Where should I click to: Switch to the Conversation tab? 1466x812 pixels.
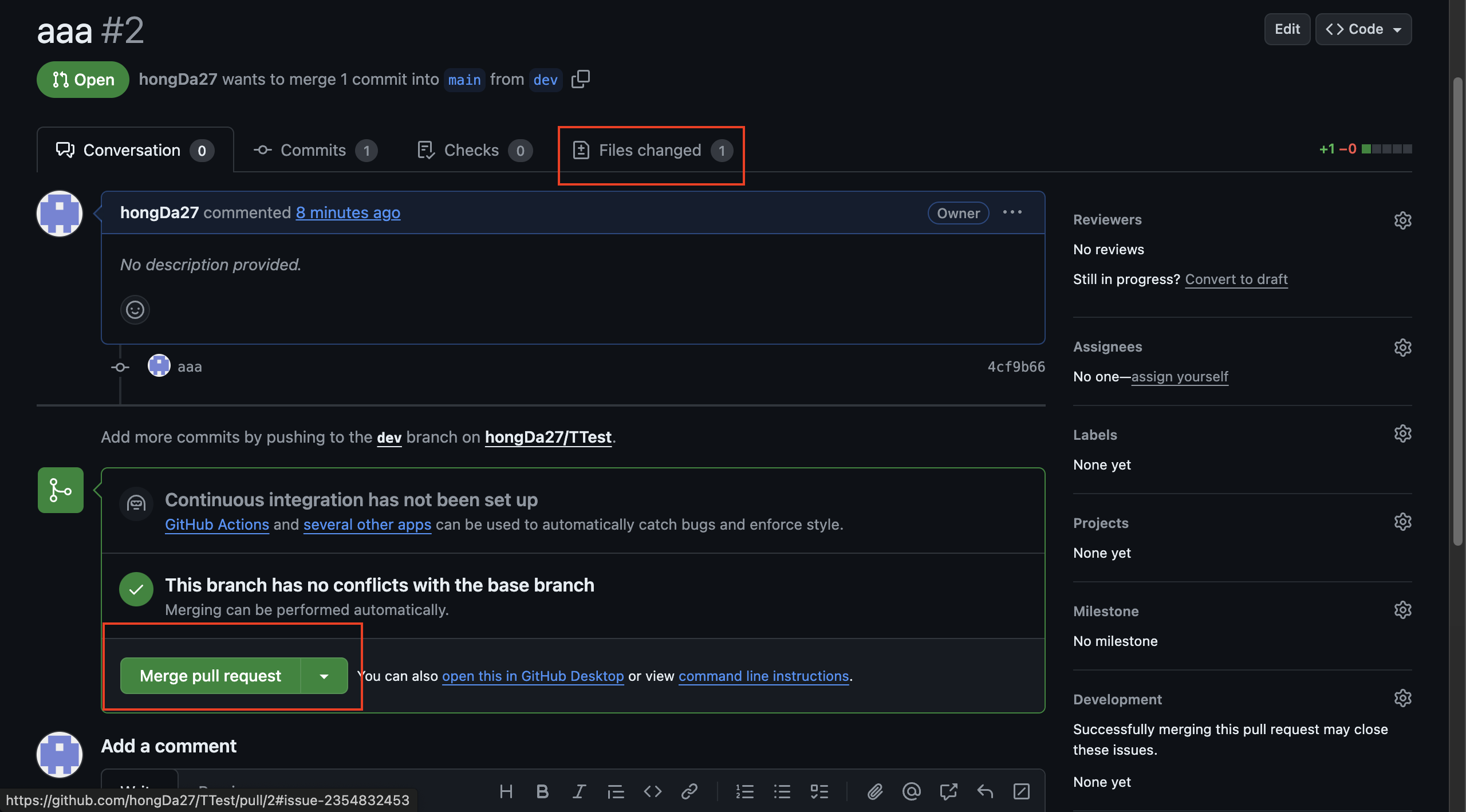point(135,150)
